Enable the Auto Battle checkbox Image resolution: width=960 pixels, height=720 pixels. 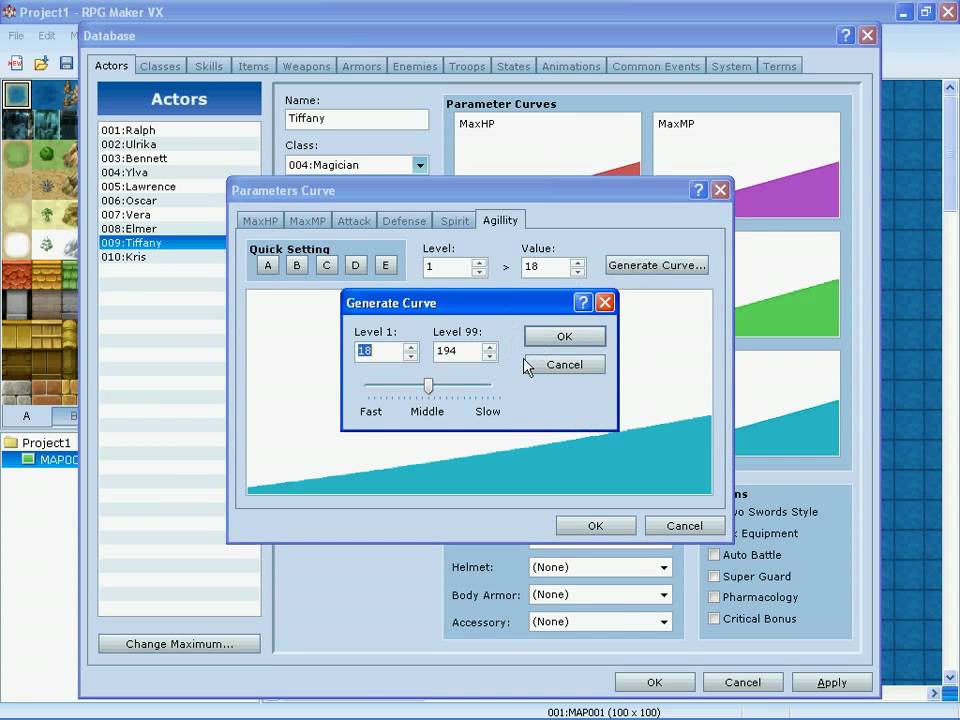coord(713,555)
